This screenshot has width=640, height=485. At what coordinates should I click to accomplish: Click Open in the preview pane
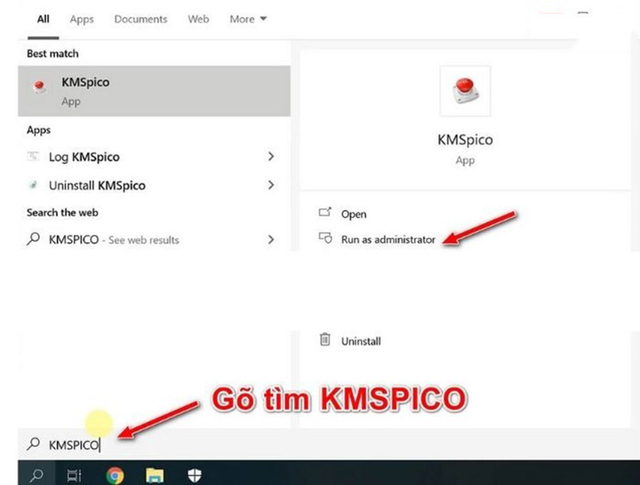coord(354,214)
